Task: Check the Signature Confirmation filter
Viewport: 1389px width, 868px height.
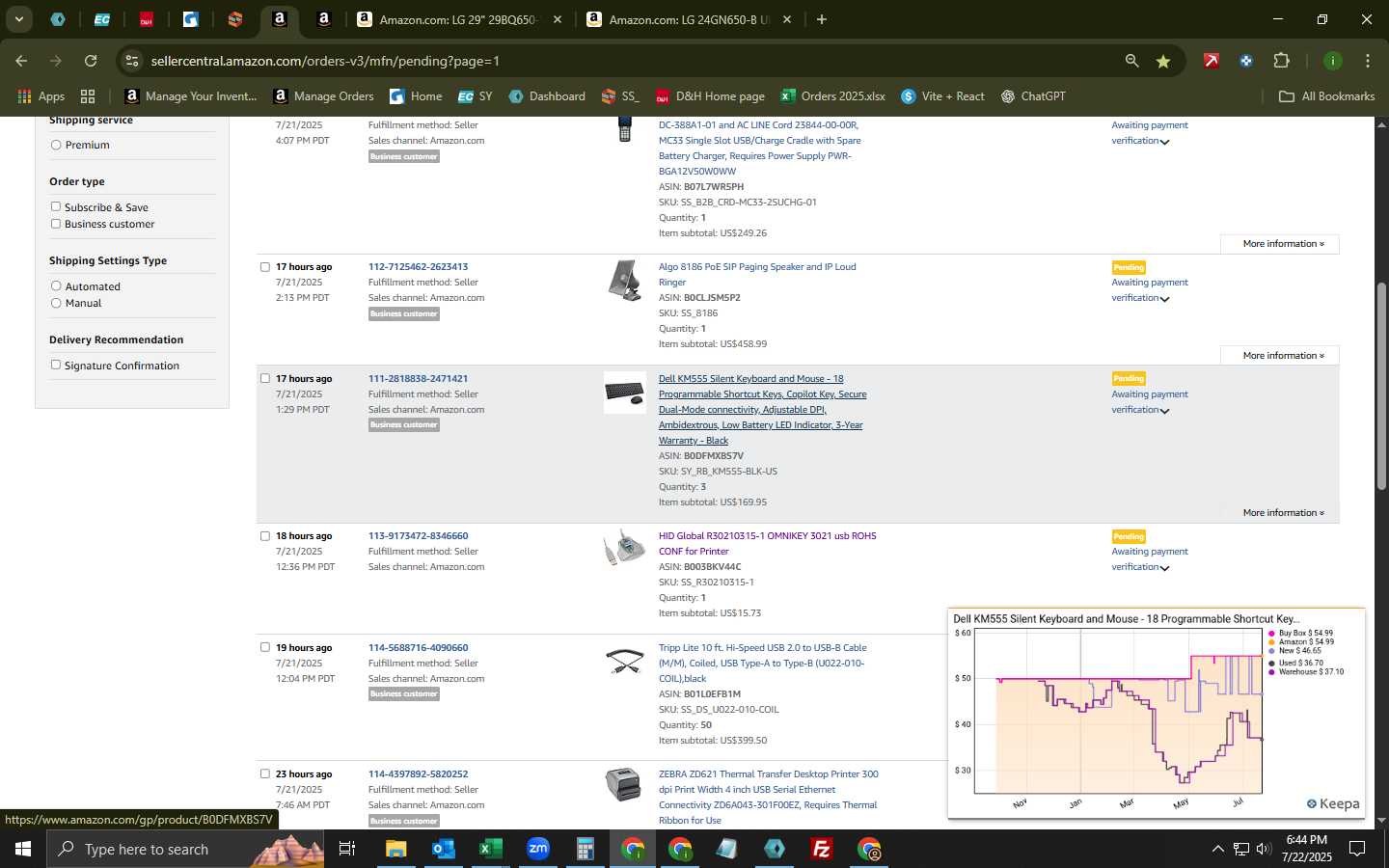Action: pyautogui.click(x=56, y=365)
